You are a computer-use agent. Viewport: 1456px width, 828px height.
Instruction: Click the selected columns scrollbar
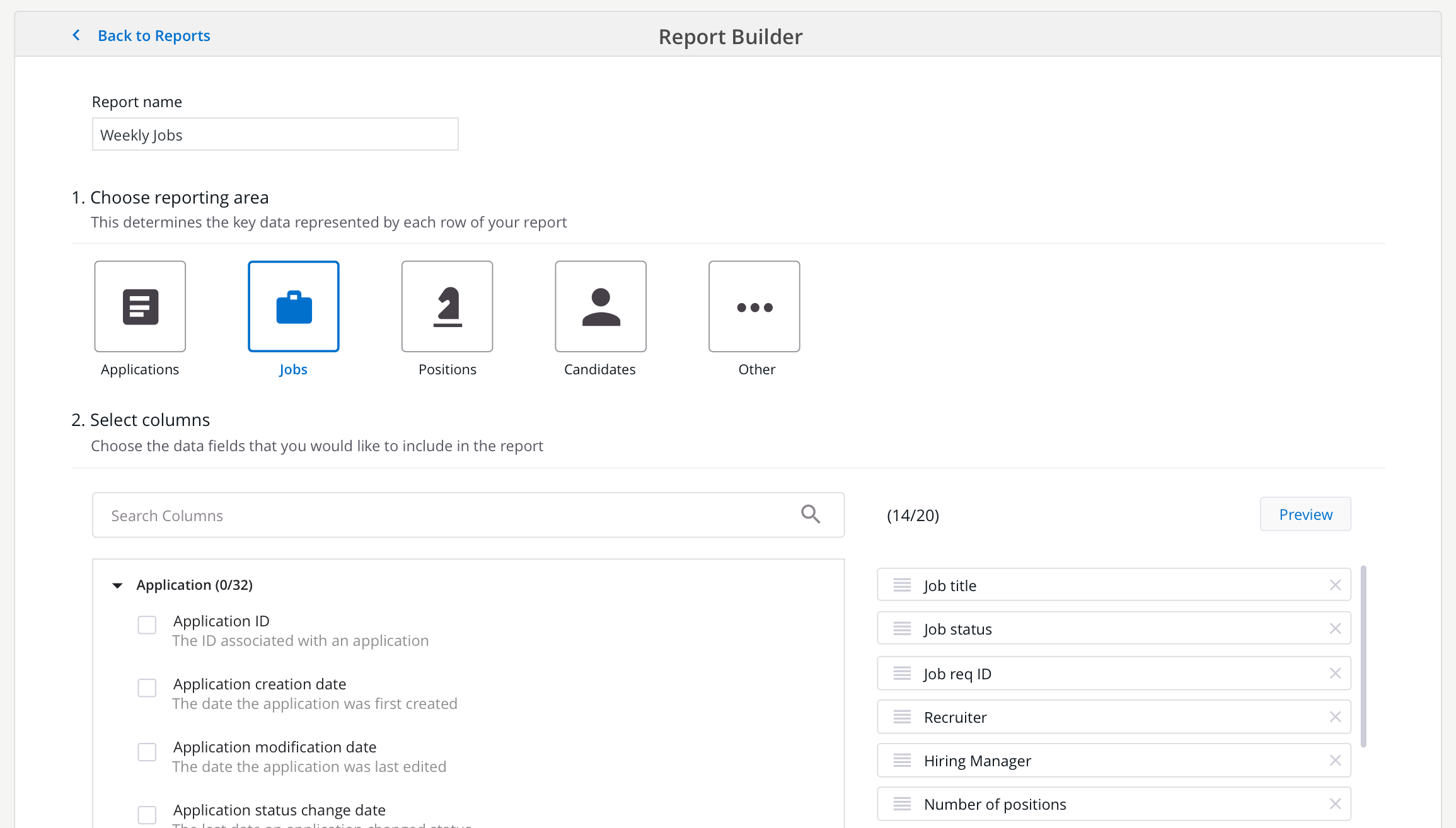pyautogui.click(x=1363, y=655)
